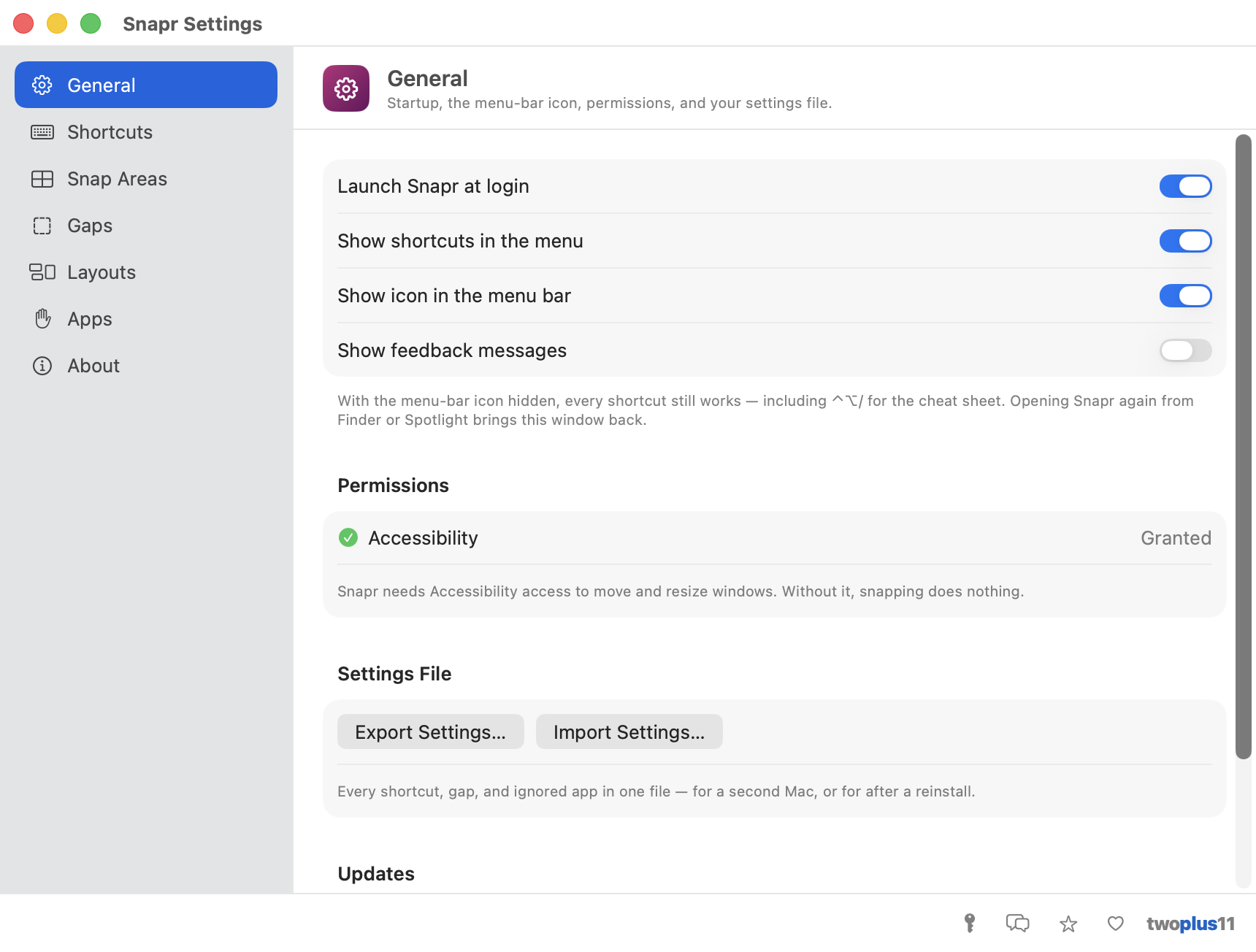Image resolution: width=1256 pixels, height=952 pixels.
Task: Click Import Settings… button
Action: tap(629, 732)
